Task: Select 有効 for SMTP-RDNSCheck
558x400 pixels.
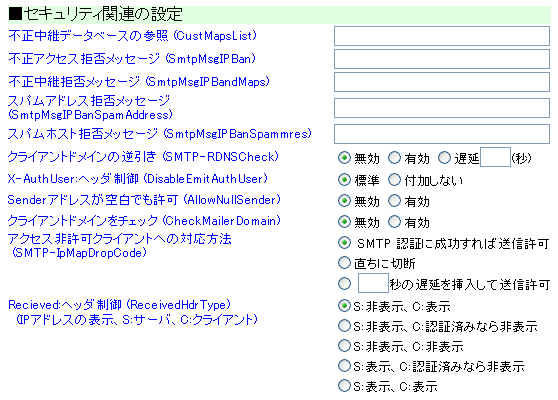Action: coord(394,158)
